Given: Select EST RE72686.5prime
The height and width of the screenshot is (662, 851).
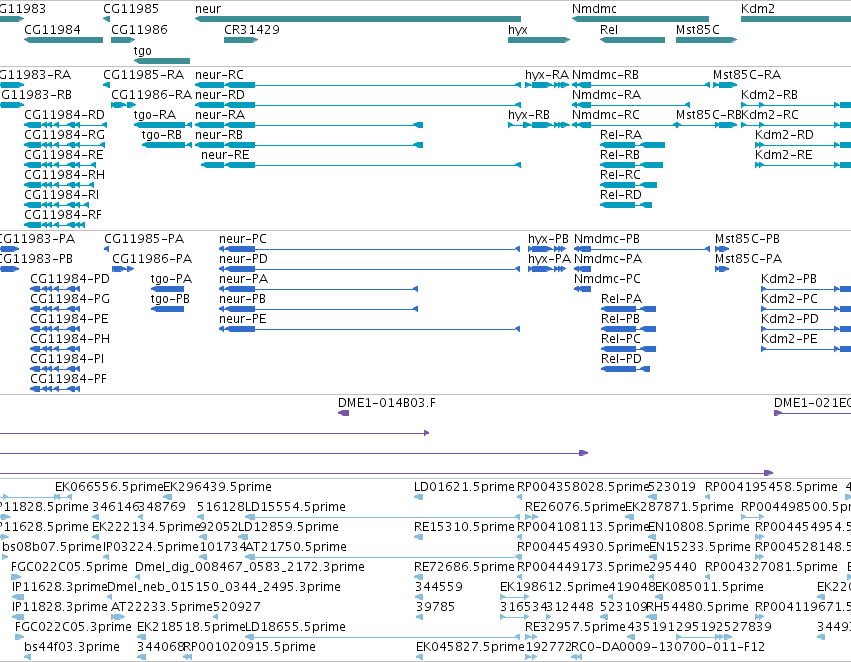Looking at the screenshot, I should (x=418, y=577).
